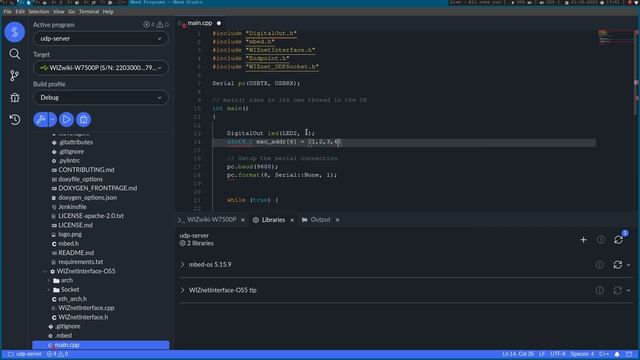Click the code minimap in editor
640x360 pixels.
615,37
